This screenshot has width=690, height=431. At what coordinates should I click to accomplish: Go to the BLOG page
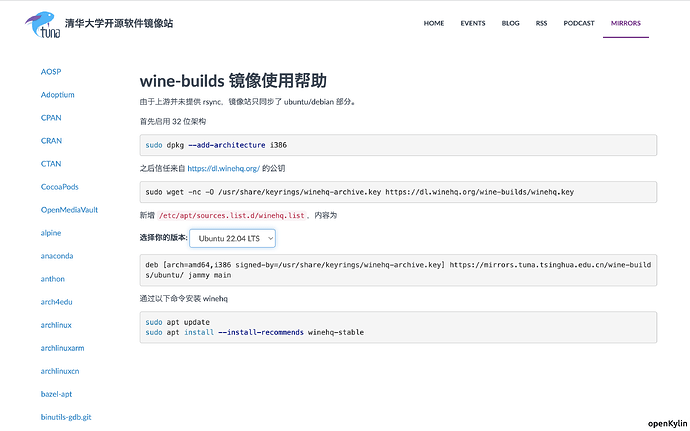pos(510,23)
